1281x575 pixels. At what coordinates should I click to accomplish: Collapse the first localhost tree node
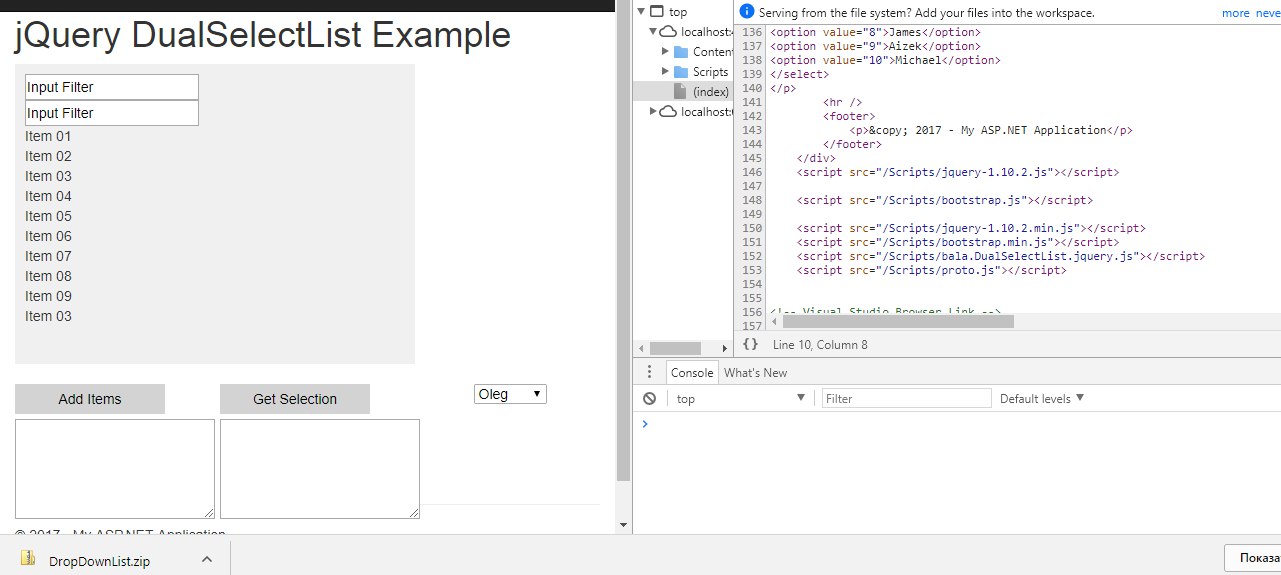pos(654,32)
